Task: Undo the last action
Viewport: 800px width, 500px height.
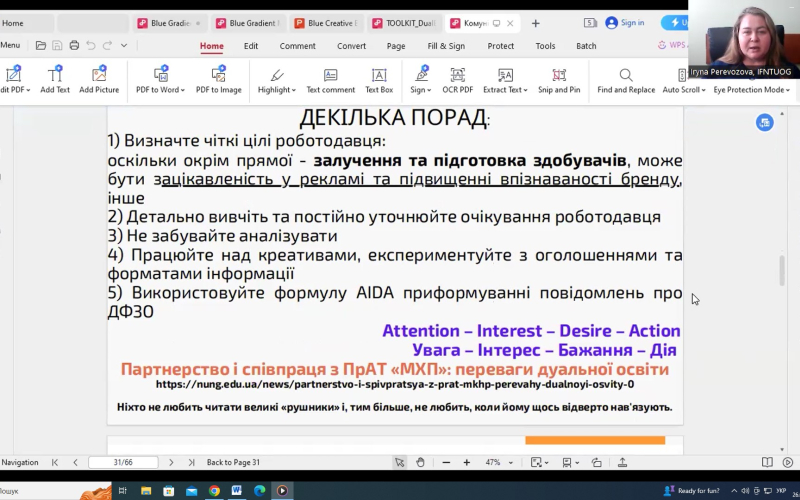Action: tap(91, 45)
